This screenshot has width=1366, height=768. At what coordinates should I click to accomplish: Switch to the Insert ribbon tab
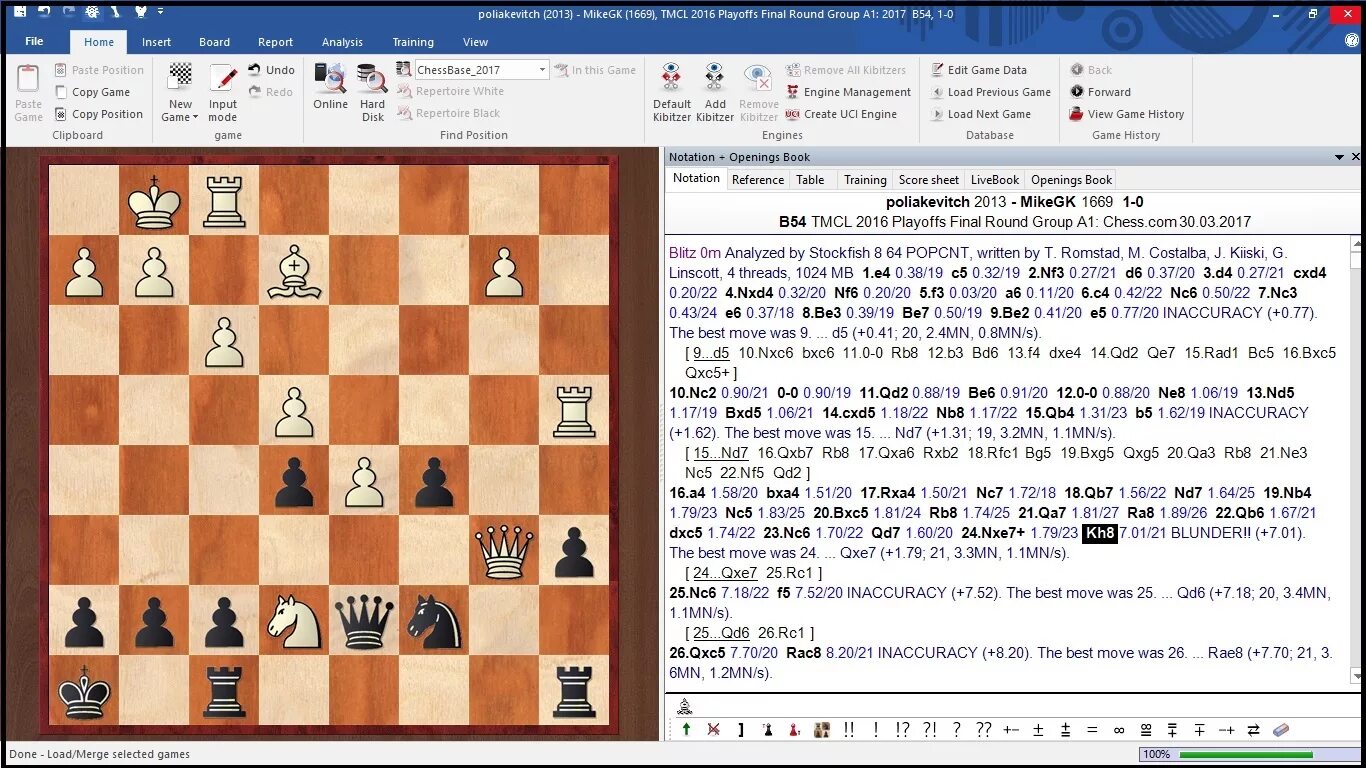click(156, 42)
